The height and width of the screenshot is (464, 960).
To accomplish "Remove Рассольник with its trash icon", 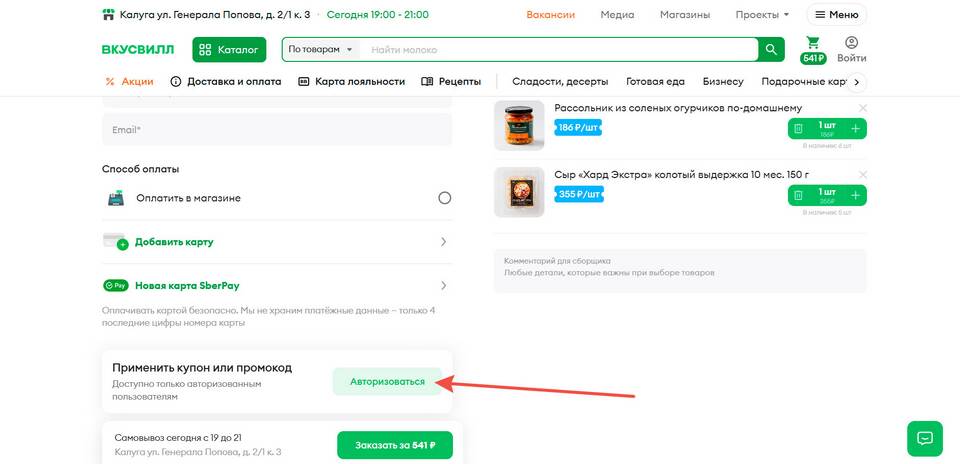I will click(798, 129).
